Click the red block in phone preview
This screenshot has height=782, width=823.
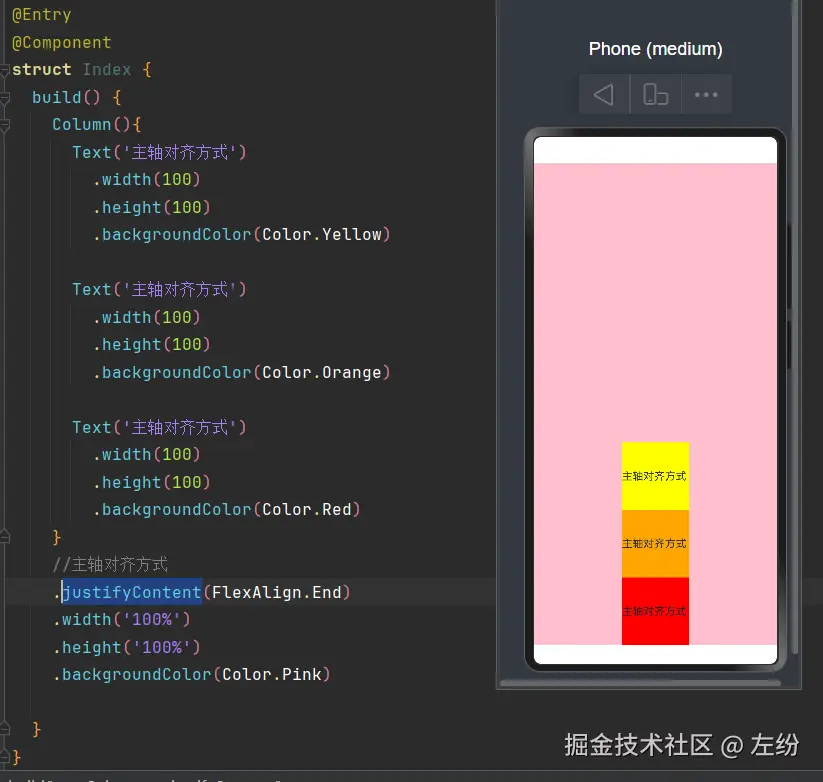[x=655, y=611]
